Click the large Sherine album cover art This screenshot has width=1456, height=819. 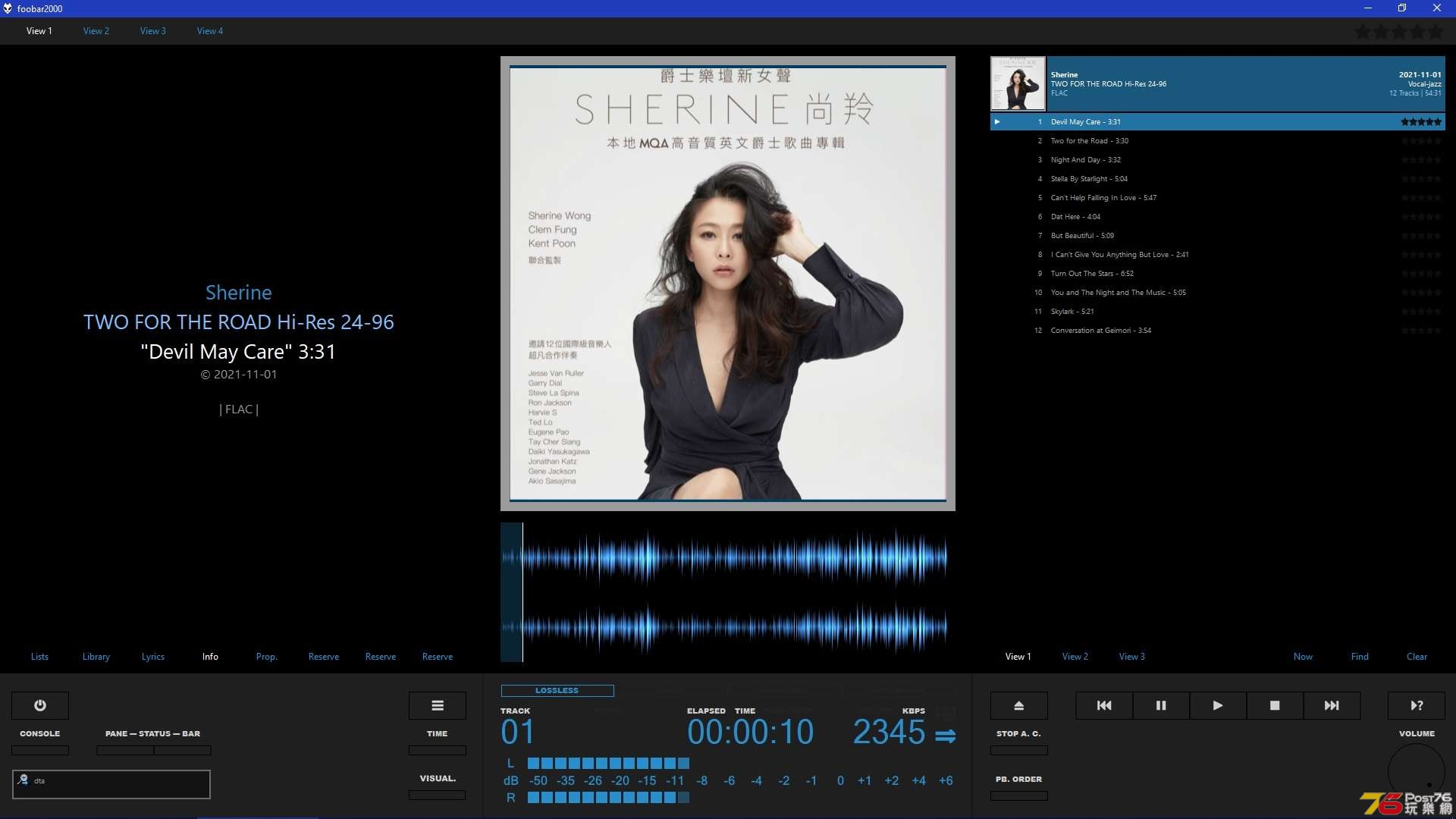728,284
